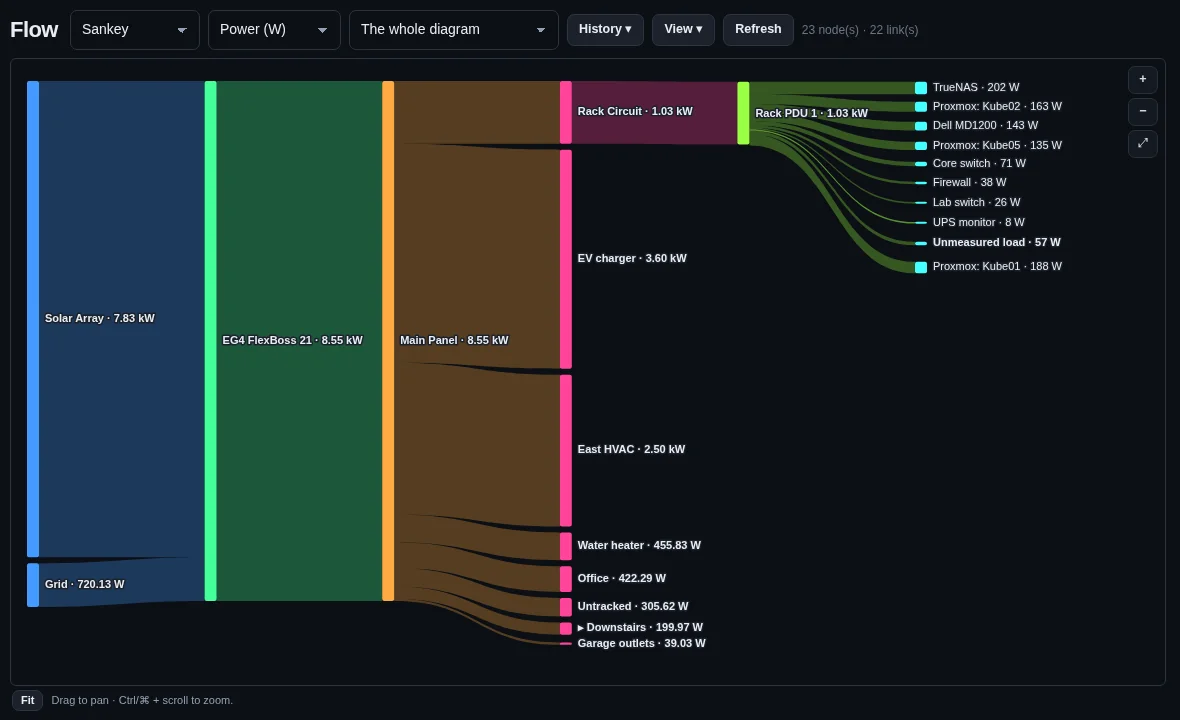The width and height of the screenshot is (1180, 720).
Task: Click the Office pink node bar
Action: [x=566, y=579]
